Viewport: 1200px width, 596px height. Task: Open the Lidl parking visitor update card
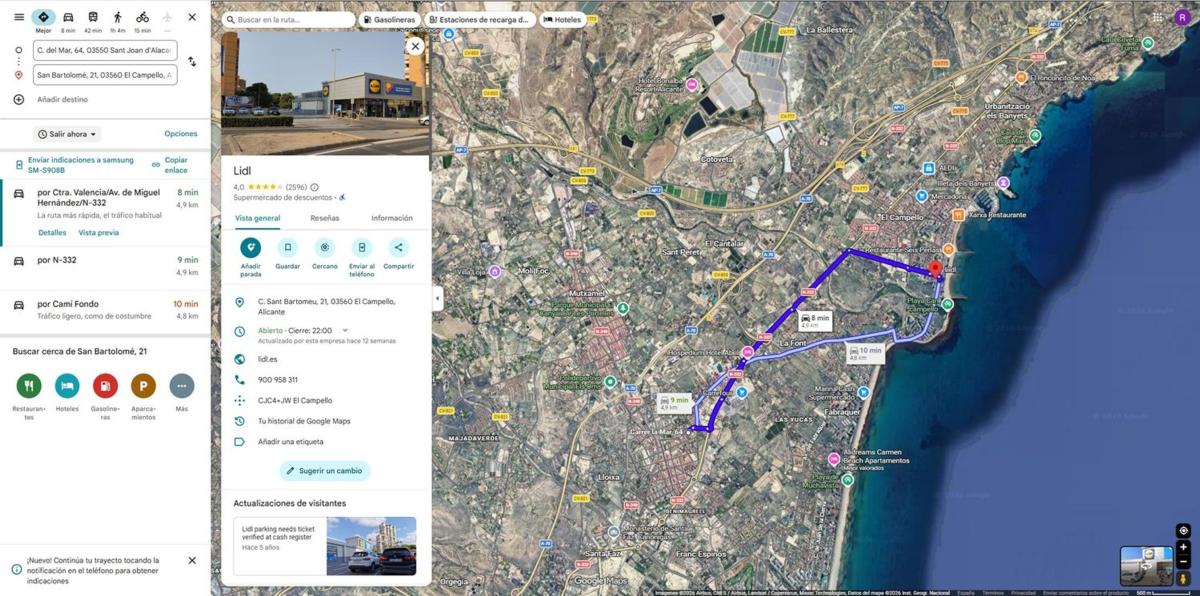click(x=325, y=546)
